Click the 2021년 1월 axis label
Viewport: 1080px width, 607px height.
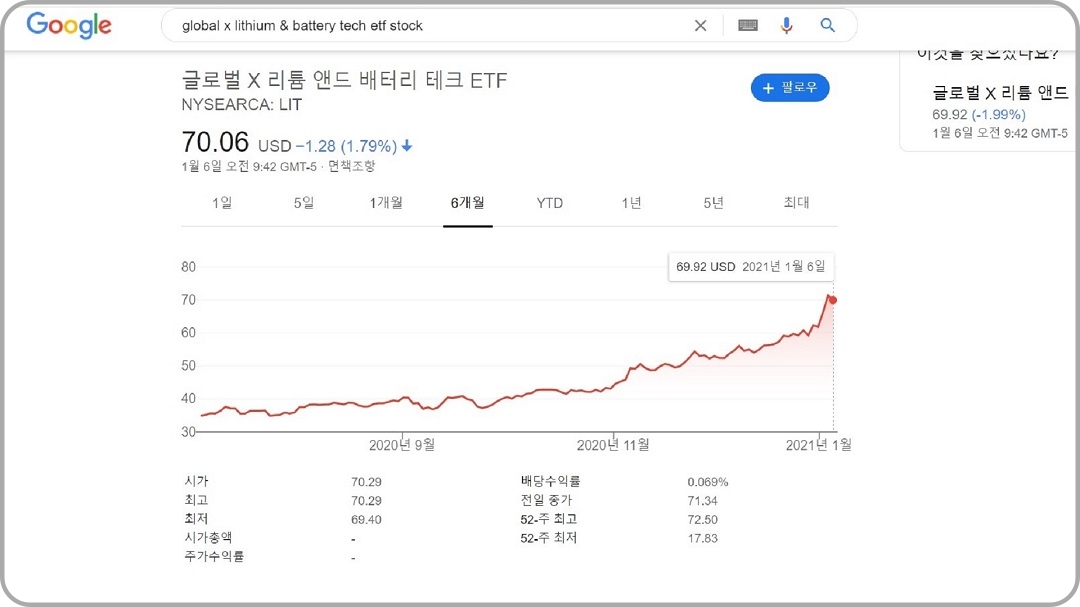pyautogui.click(x=818, y=445)
